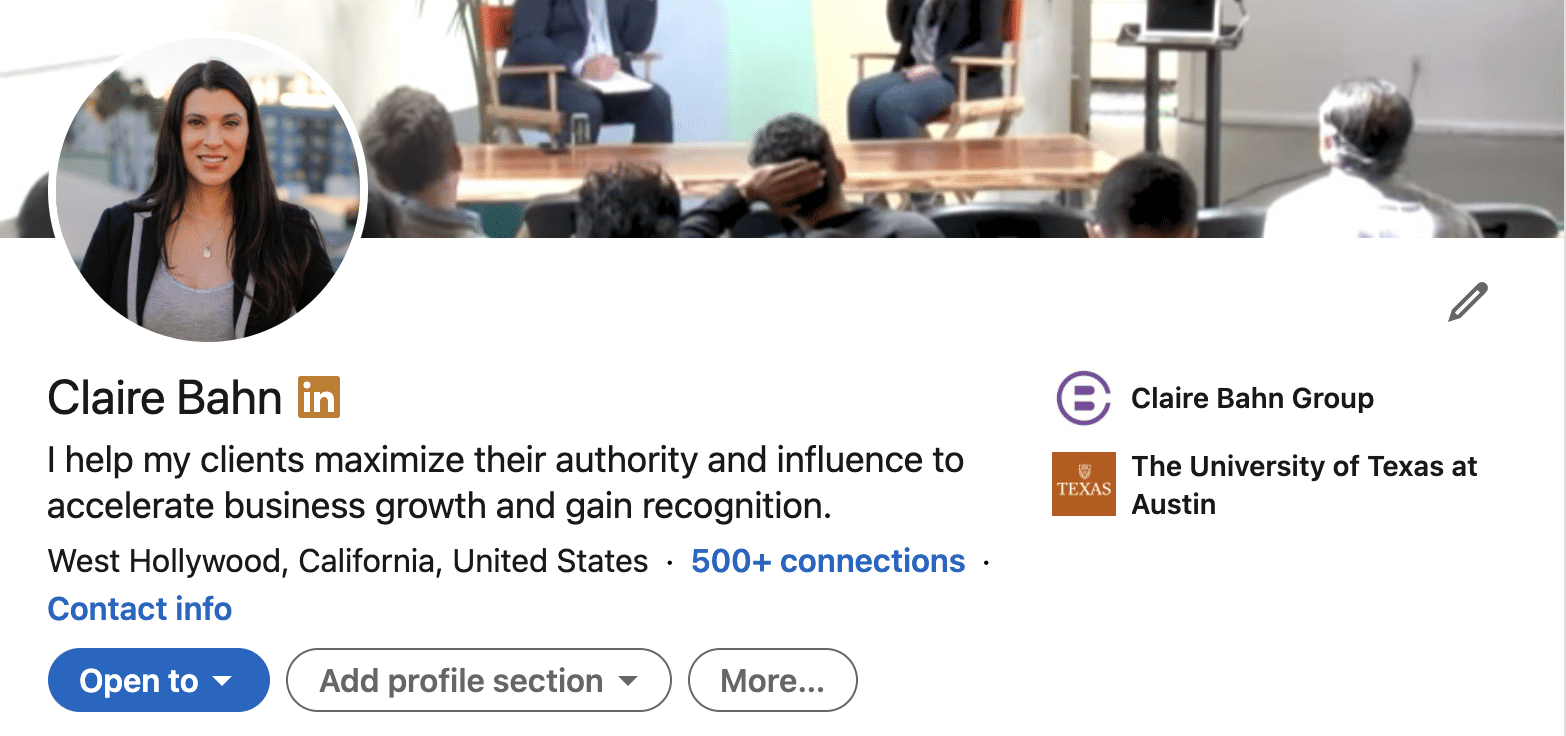Viewport: 1566px width, 736px height.
Task: Expand the Add profile section arrow
Action: click(x=628, y=681)
